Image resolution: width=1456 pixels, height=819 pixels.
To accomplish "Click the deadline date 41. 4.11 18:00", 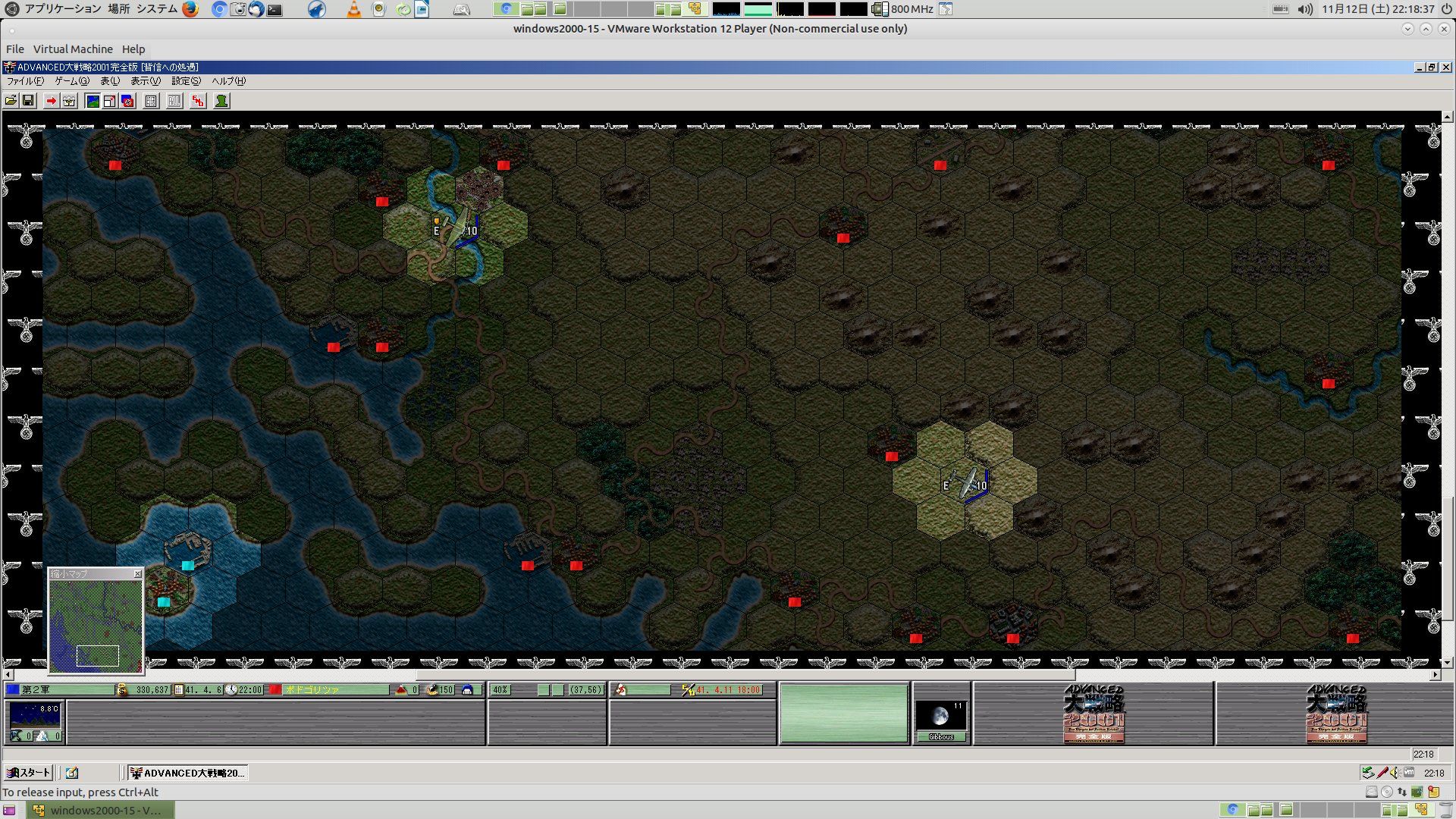I will (x=728, y=690).
